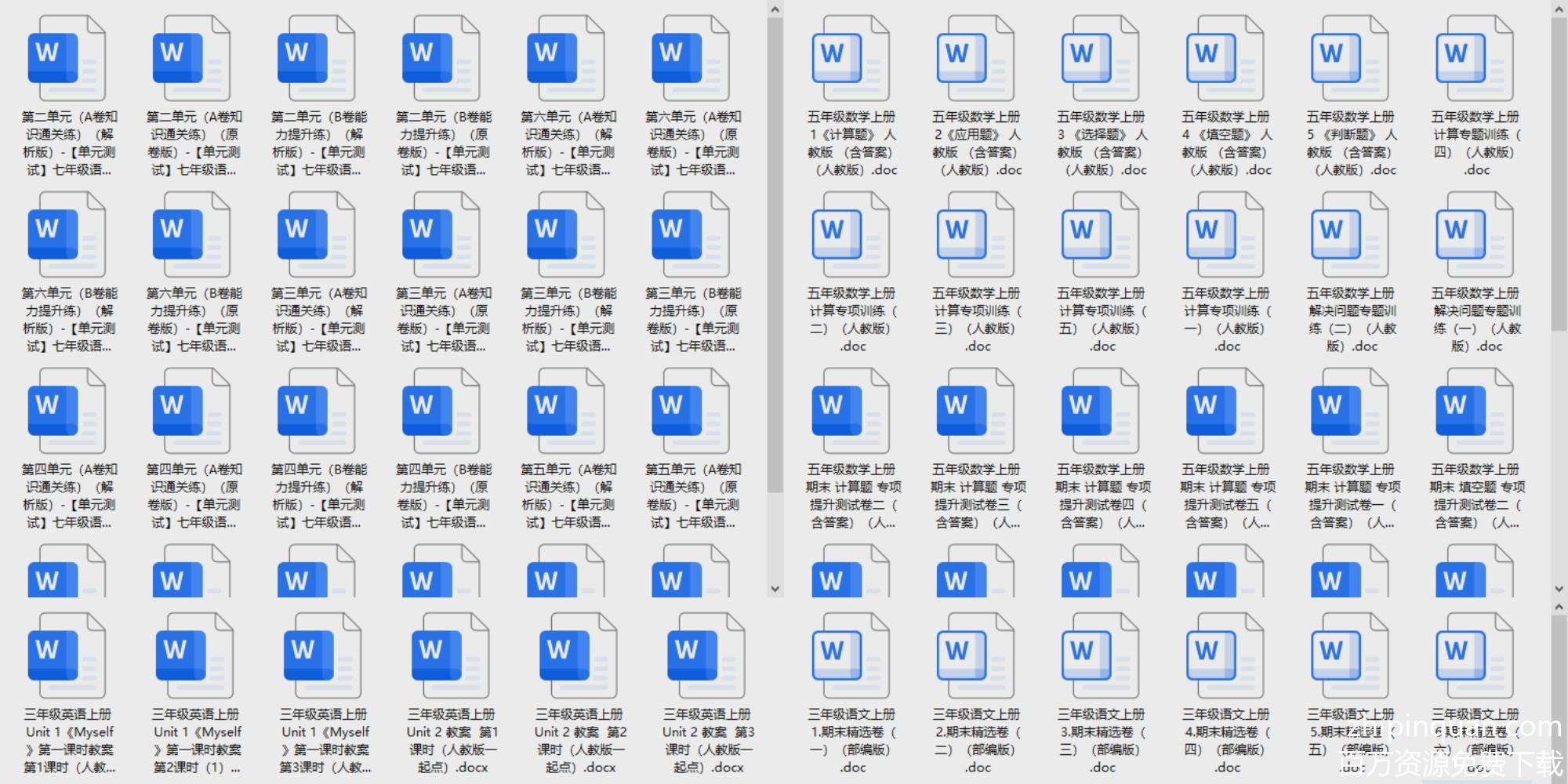Image resolution: width=1568 pixels, height=784 pixels.
Task: Select the 第二单元 A卷知识通关练 原卷版 file icon
Action: point(191,58)
